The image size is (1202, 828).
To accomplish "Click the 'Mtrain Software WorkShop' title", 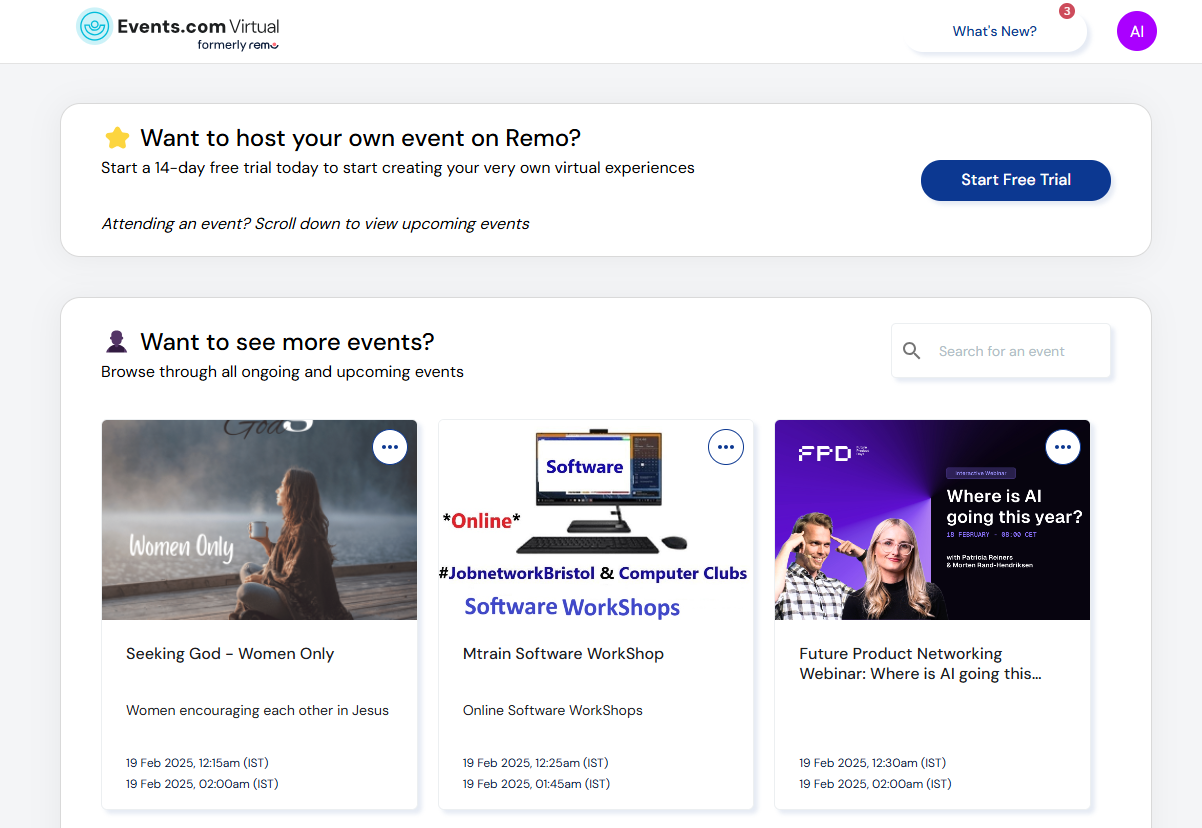I will pyautogui.click(x=563, y=654).
